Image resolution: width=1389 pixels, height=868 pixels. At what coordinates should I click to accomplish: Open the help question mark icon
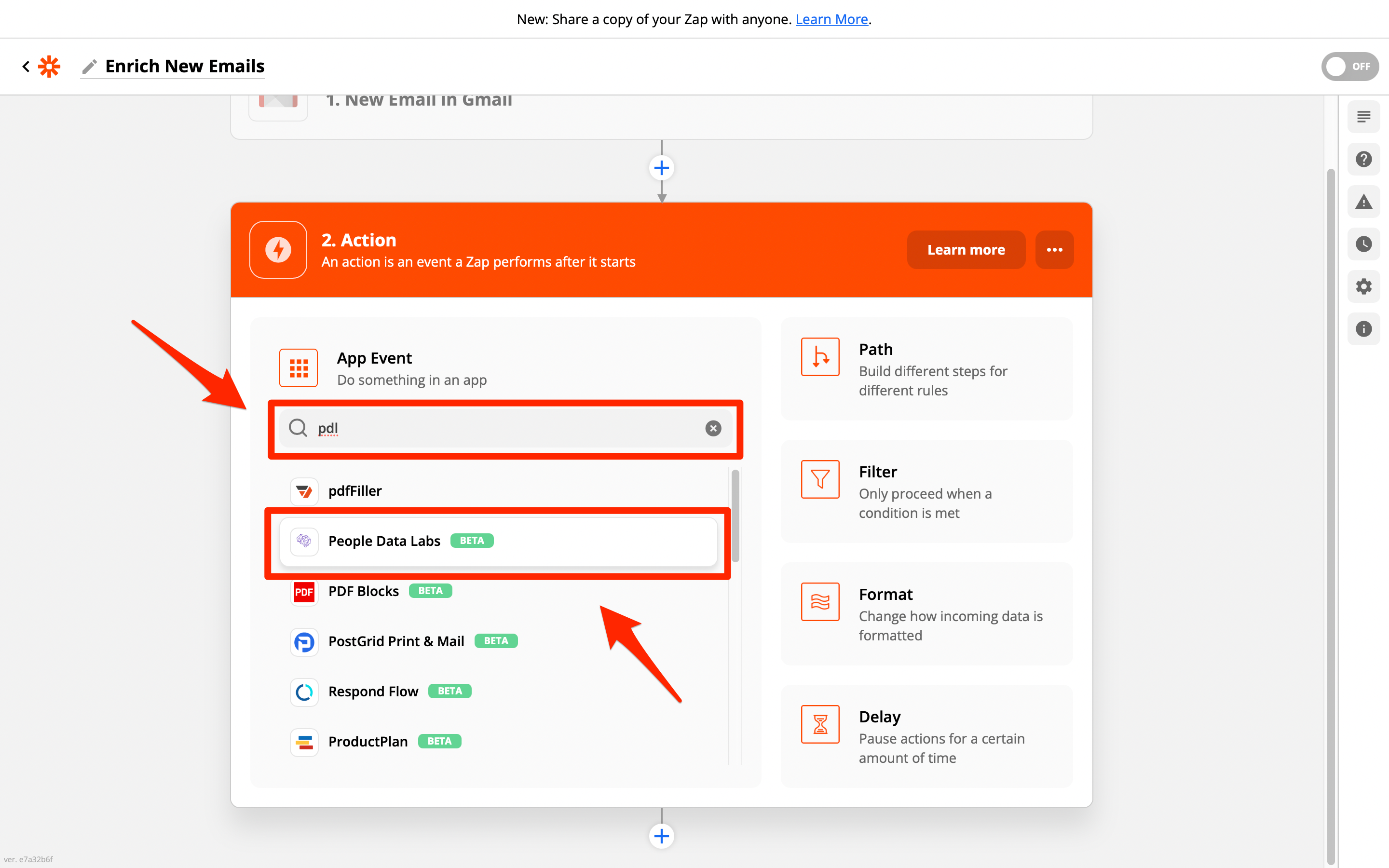click(x=1363, y=160)
